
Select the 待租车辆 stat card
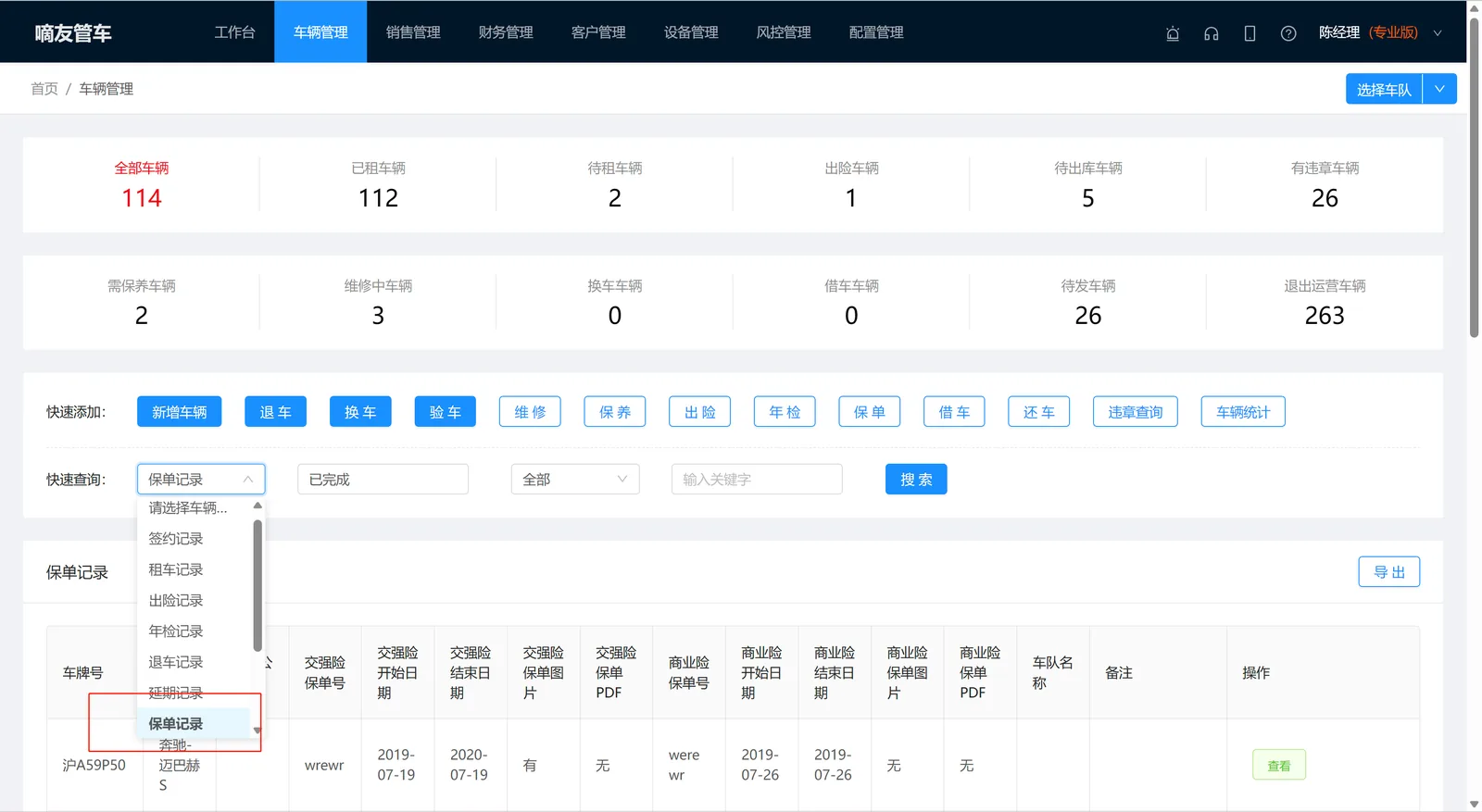615,184
